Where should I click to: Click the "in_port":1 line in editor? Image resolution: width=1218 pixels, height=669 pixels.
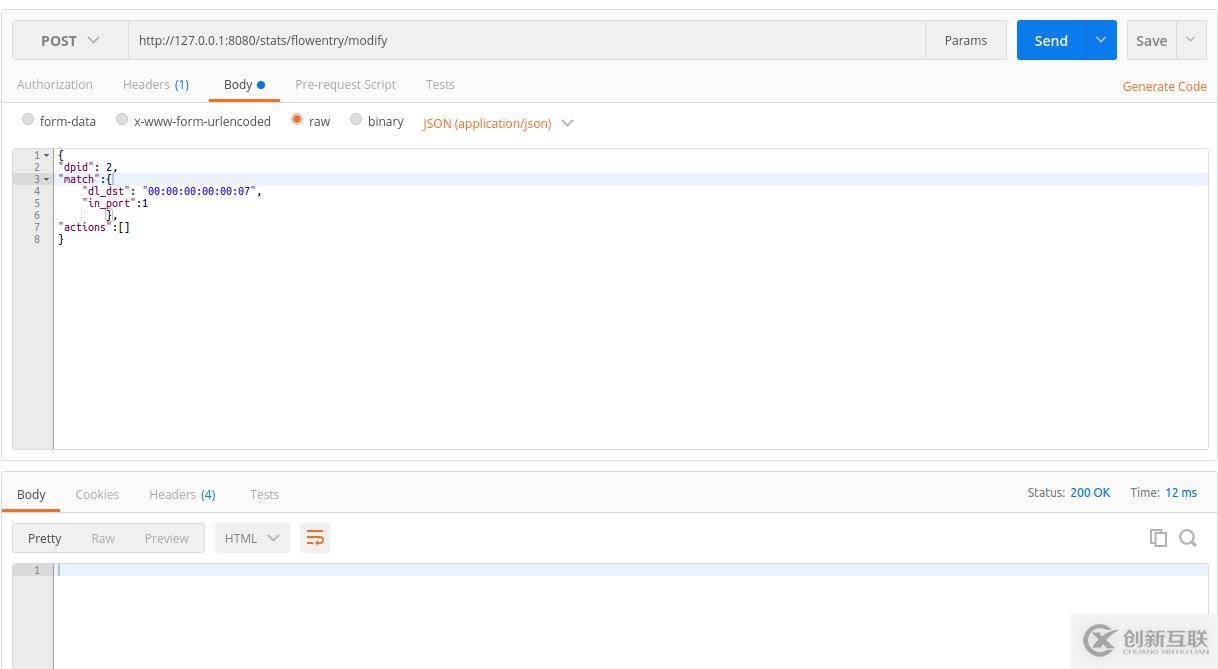[115, 203]
